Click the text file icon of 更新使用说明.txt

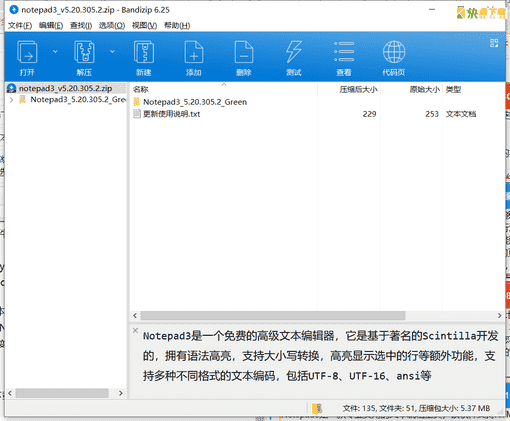coord(137,114)
